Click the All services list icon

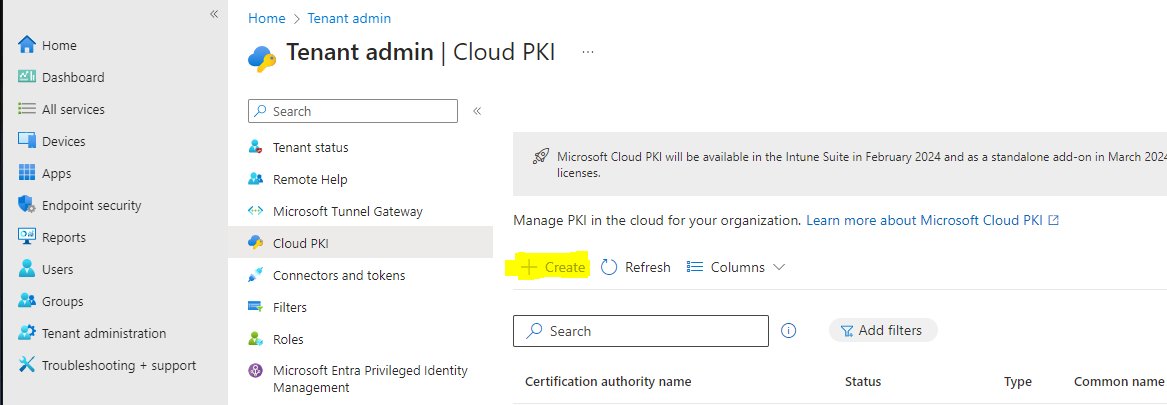point(27,109)
